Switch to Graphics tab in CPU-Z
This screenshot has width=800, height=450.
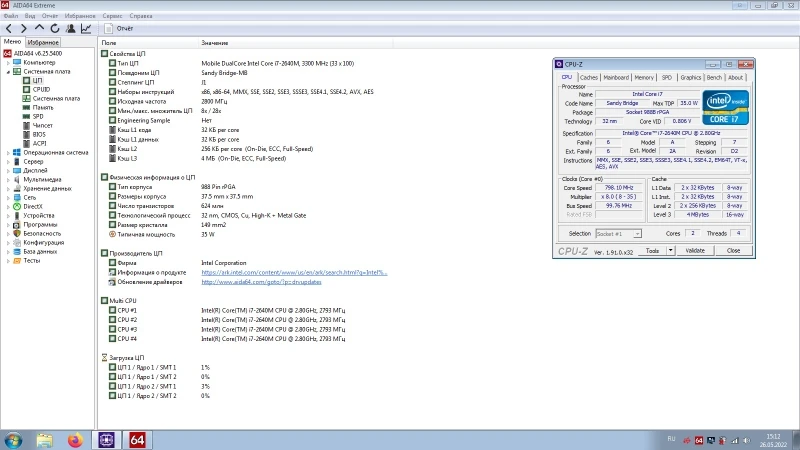coord(690,78)
